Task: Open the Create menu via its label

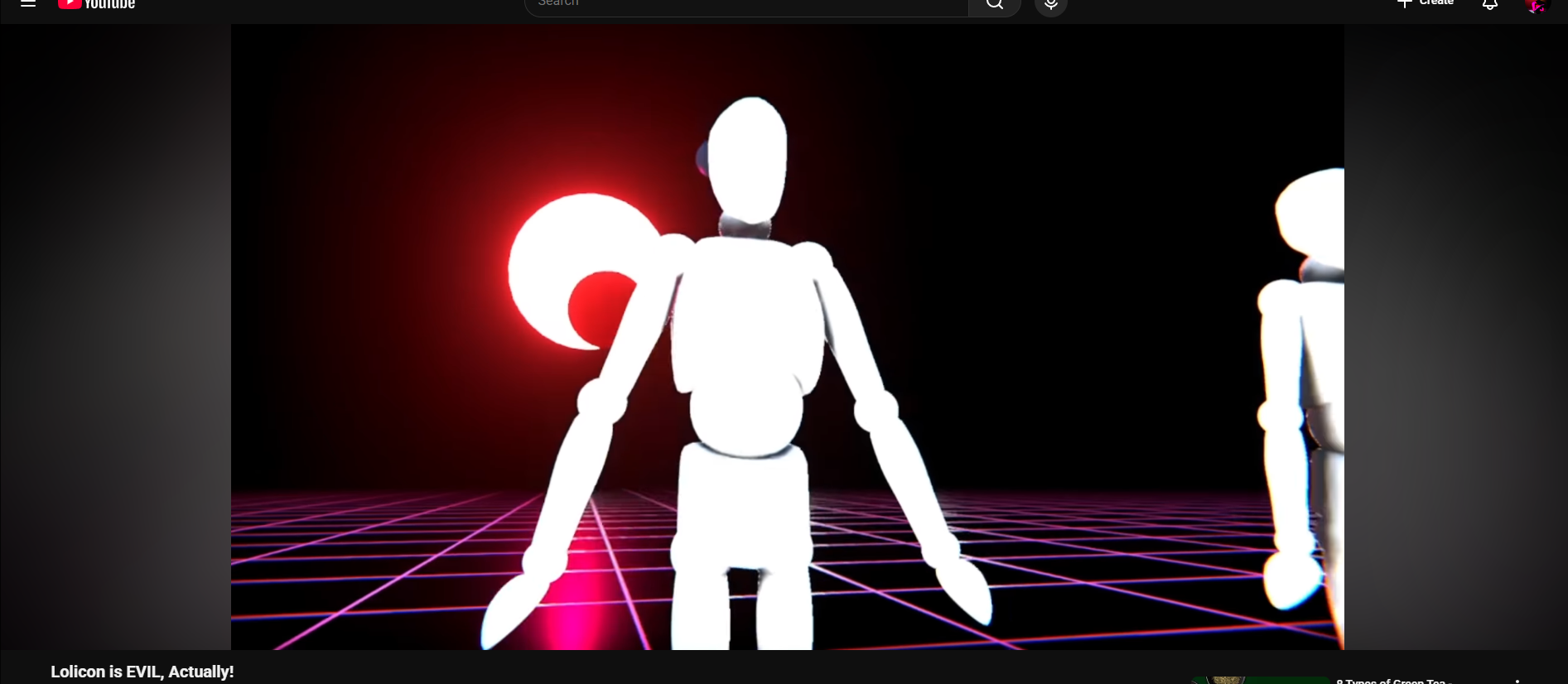Action: (1436, 3)
